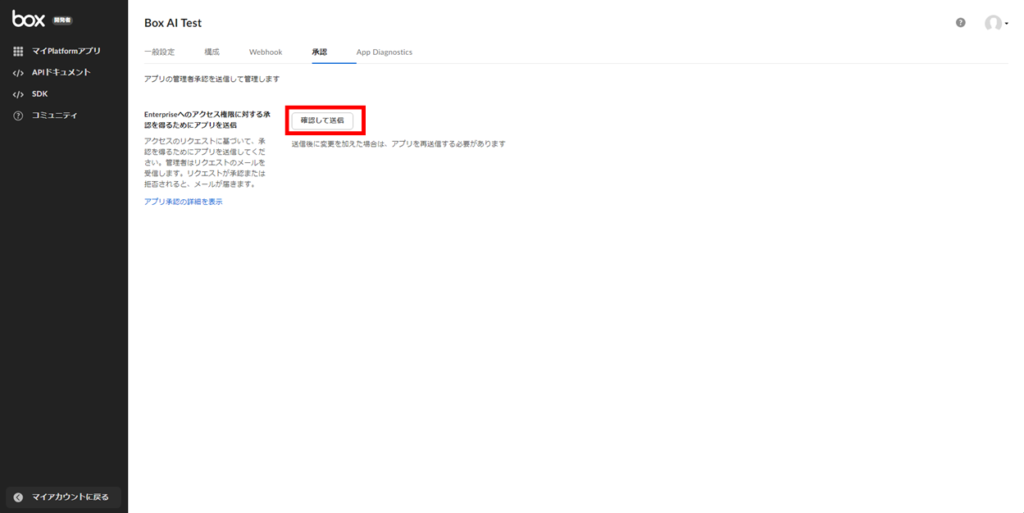Click the back arrow icon at sidebar bottom
Image resolution: width=1024 pixels, height=513 pixels.
(18, 497)
